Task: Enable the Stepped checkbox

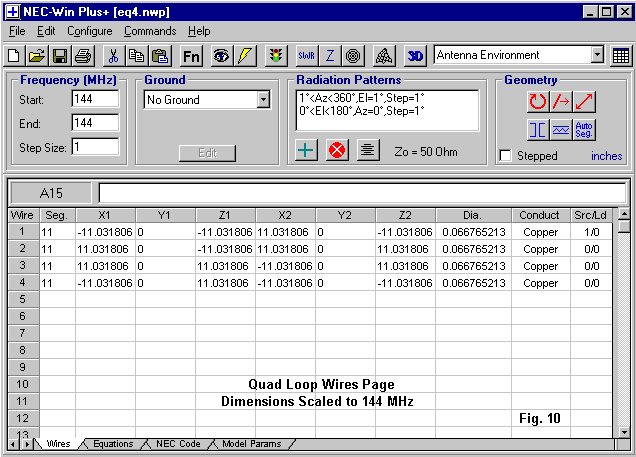Action: click(506, 156)
